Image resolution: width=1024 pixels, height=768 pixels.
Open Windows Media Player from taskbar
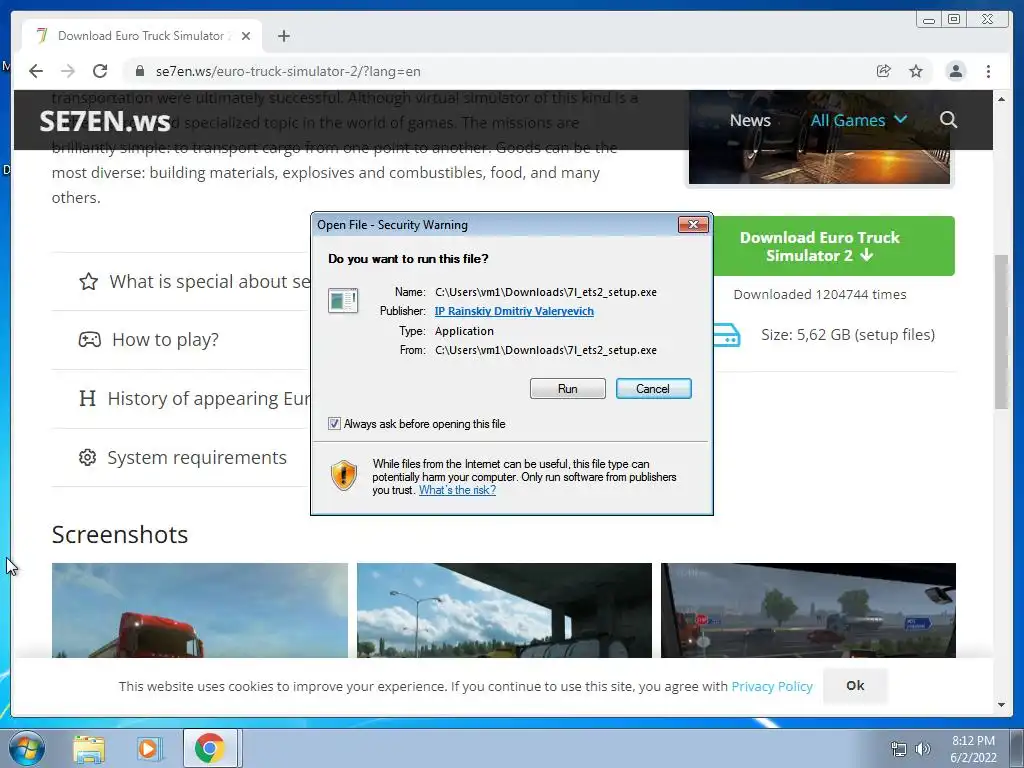pyautogui.click(x=150, y=748)
